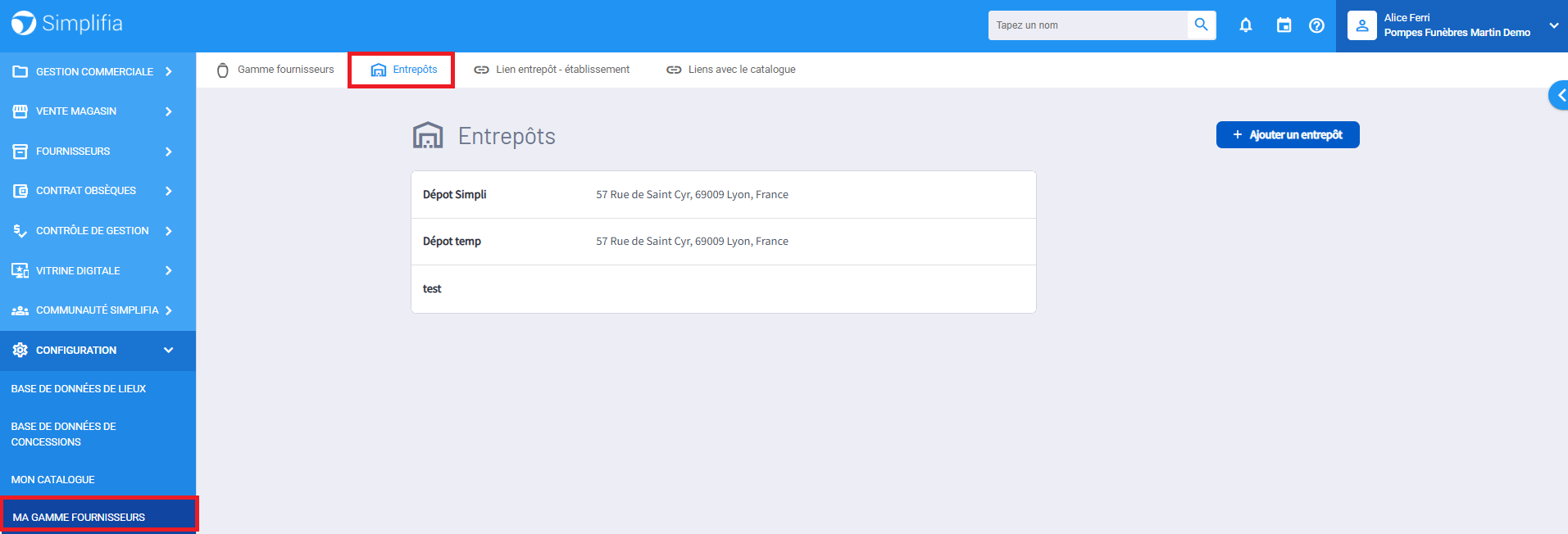Open the side panel blue arrow
This screenshot has height=534, width=1568.
coord(1559,96)
